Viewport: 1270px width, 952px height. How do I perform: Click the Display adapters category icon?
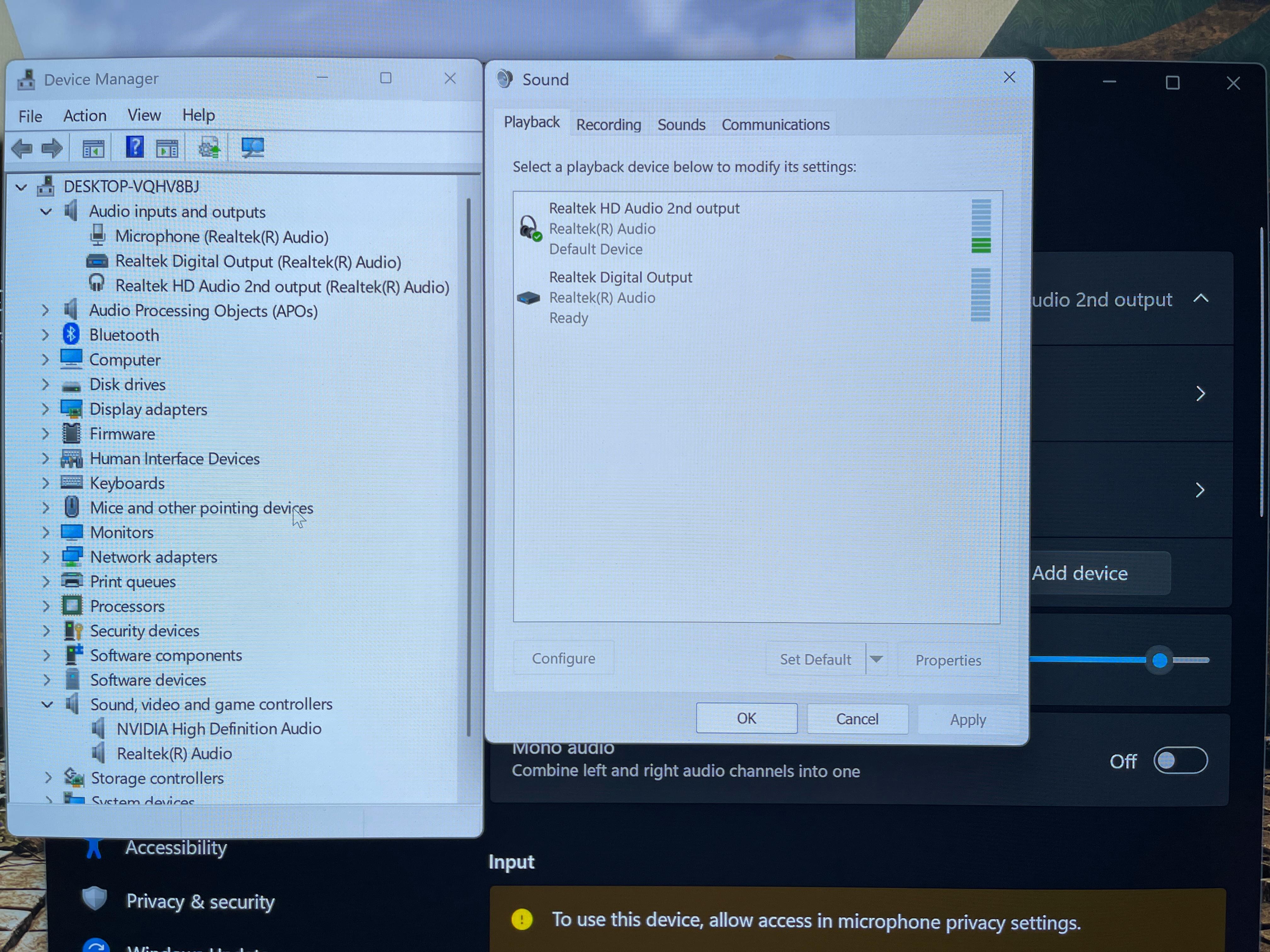click(x=72, y=409)
